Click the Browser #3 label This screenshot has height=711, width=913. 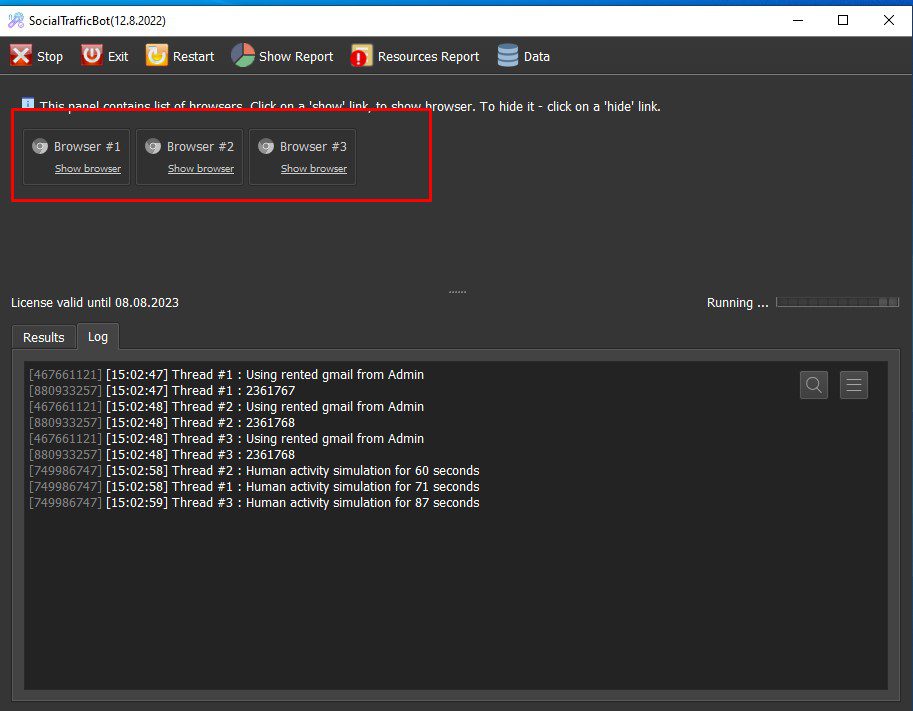pos(313,147)
